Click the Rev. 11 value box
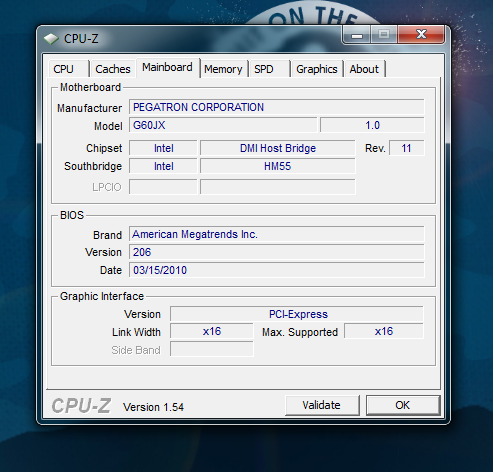The height and width of the screenshot is (472, 493). click(x=407, y=148)
